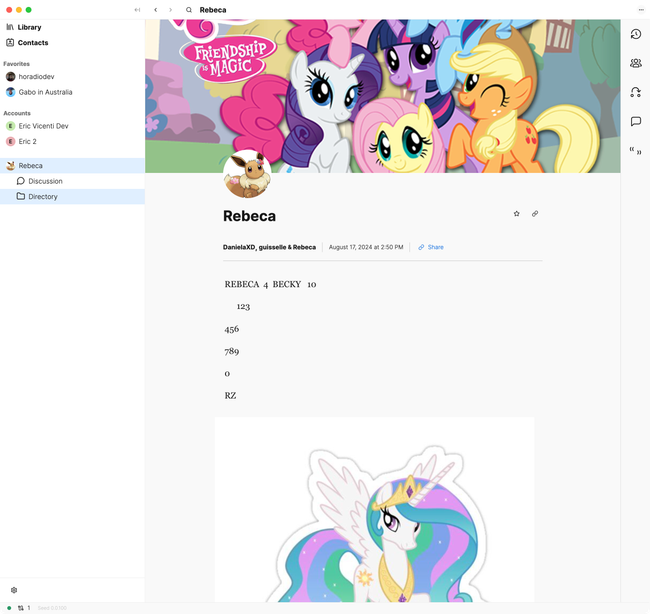Go back with the left arrow
The image size is (650, 614).
[155, 10]
